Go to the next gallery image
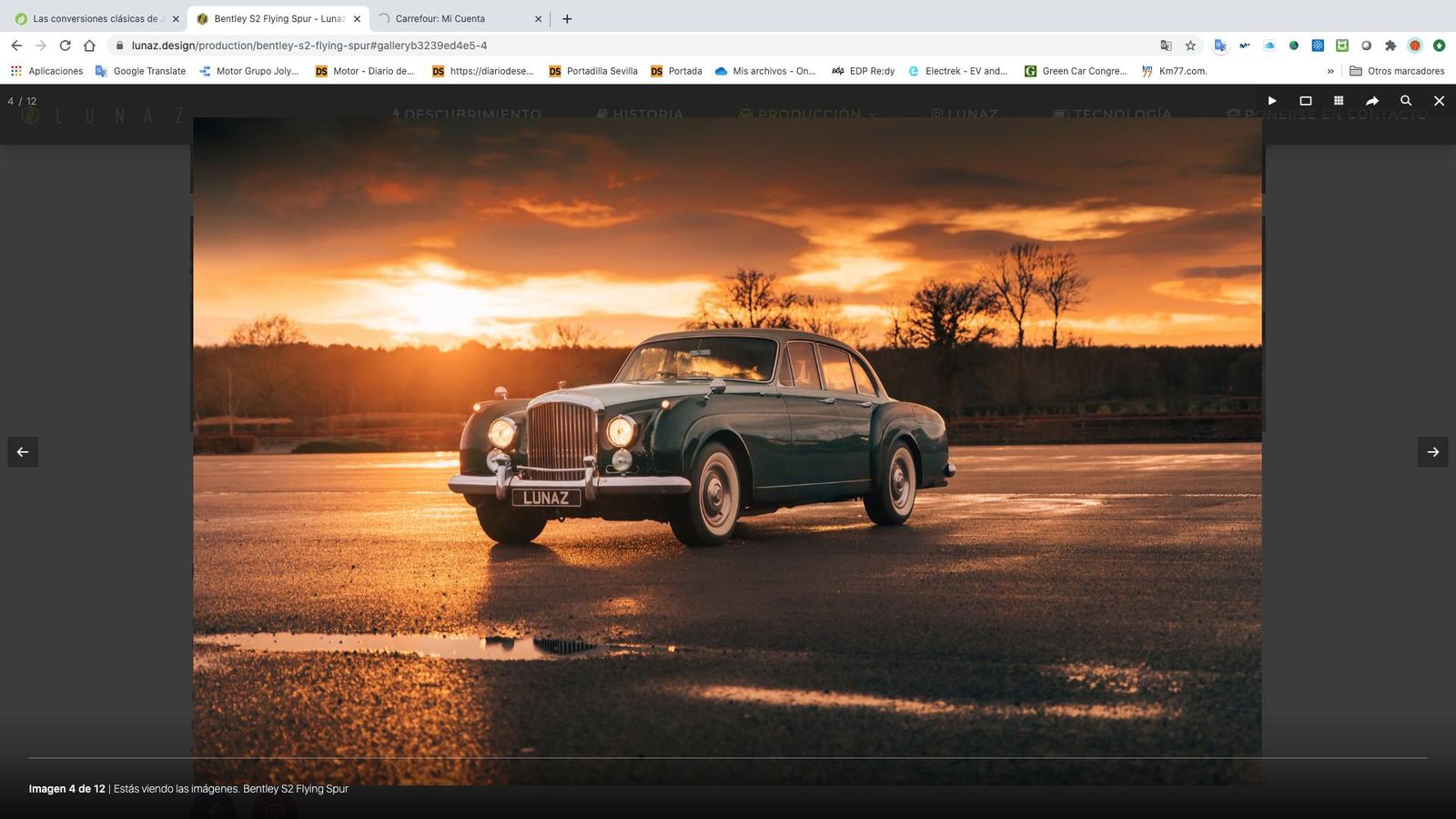This screenshot has width=1456, height=819. click(1432, 451)
